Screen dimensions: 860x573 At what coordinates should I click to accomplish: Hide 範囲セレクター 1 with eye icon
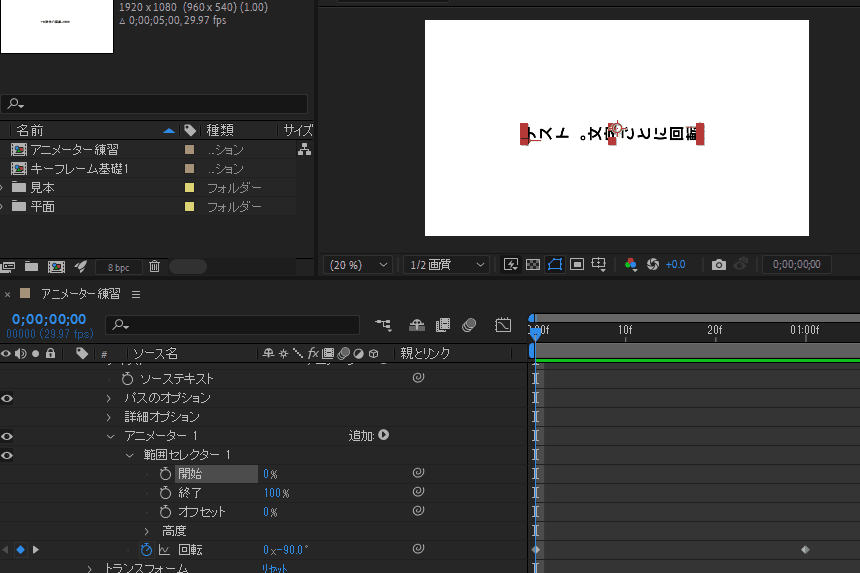click(x=7, y=455)
